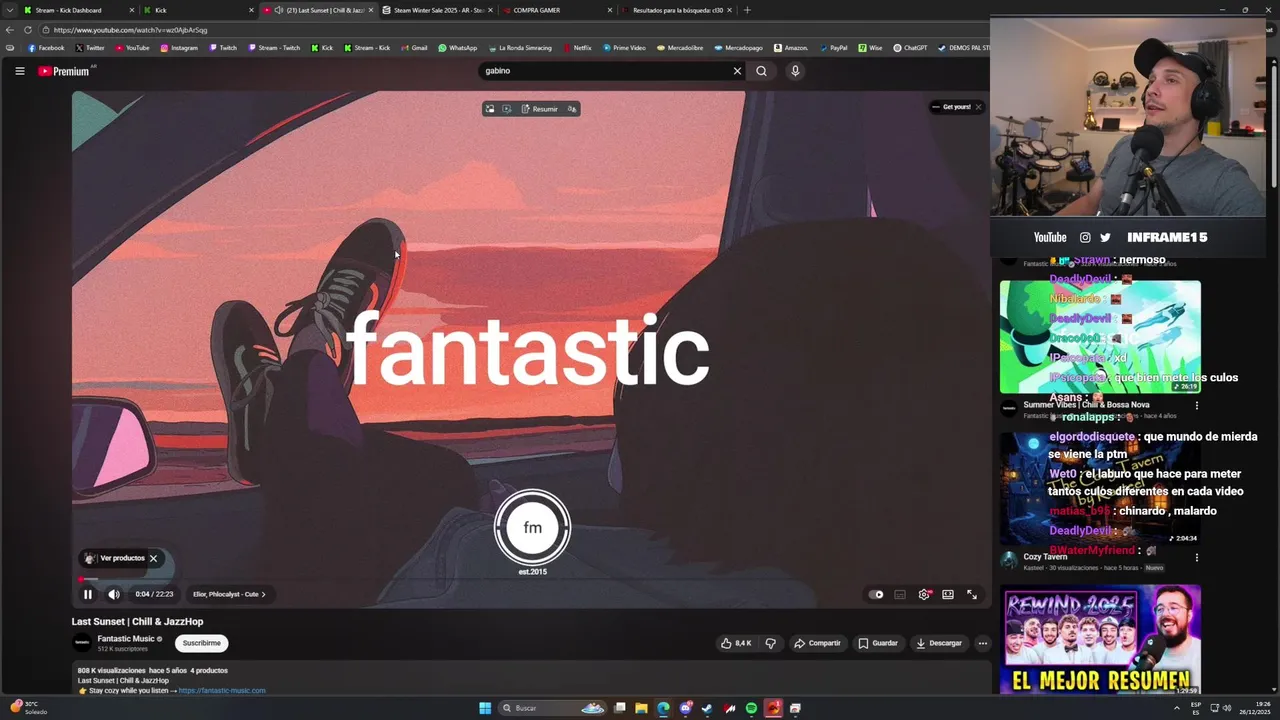
Task: Open a new browser tab with plus
Action: pyautogui.click(x=747, y=10)
